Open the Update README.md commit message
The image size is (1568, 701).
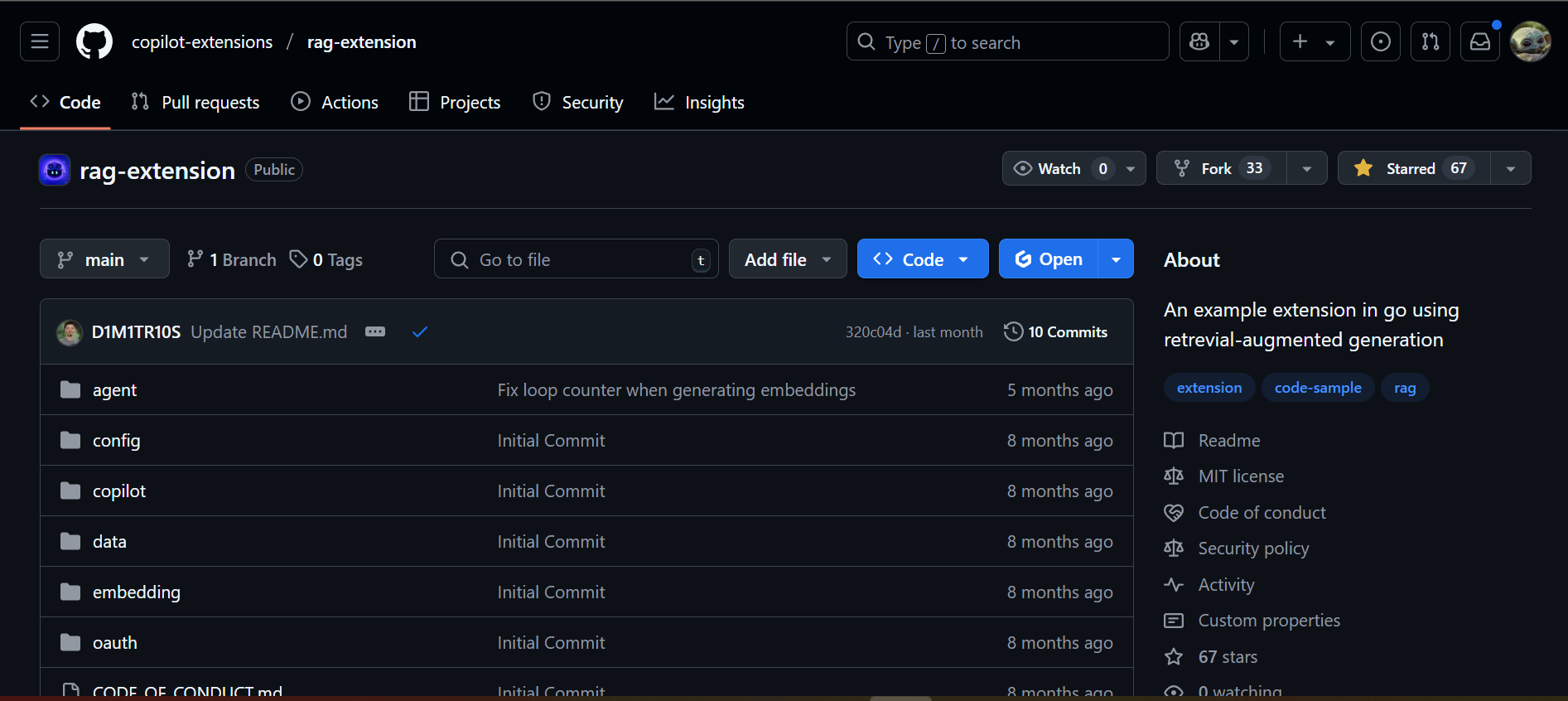(269, 332)
